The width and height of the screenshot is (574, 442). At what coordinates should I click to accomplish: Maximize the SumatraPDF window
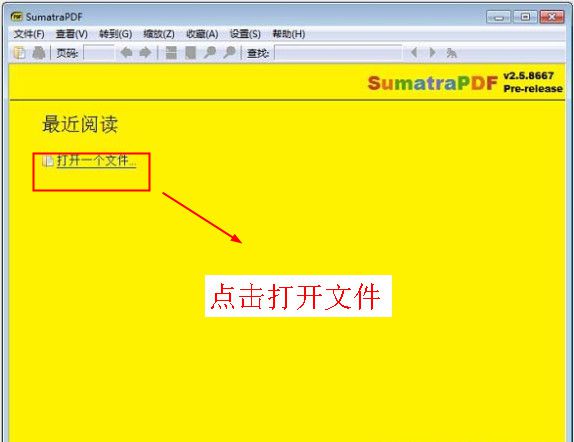coord(525,17)
